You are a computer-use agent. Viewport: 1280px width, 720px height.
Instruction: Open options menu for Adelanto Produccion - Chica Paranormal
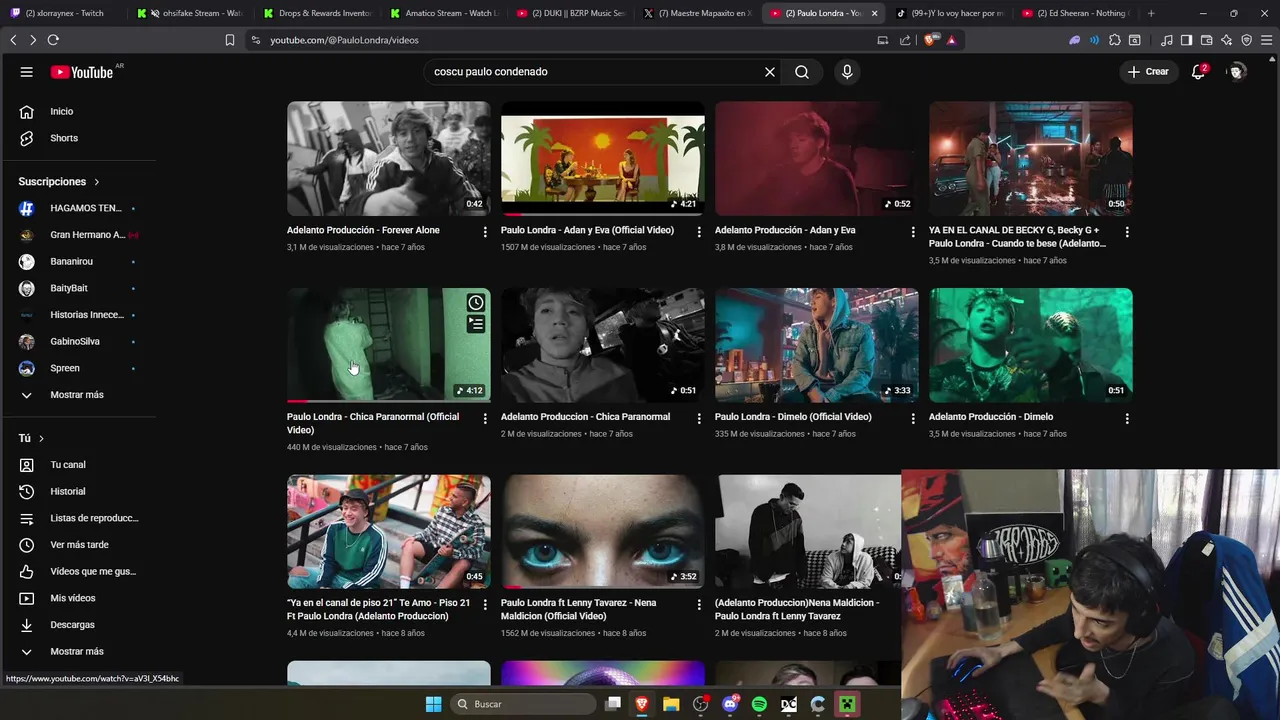point(699,418)
